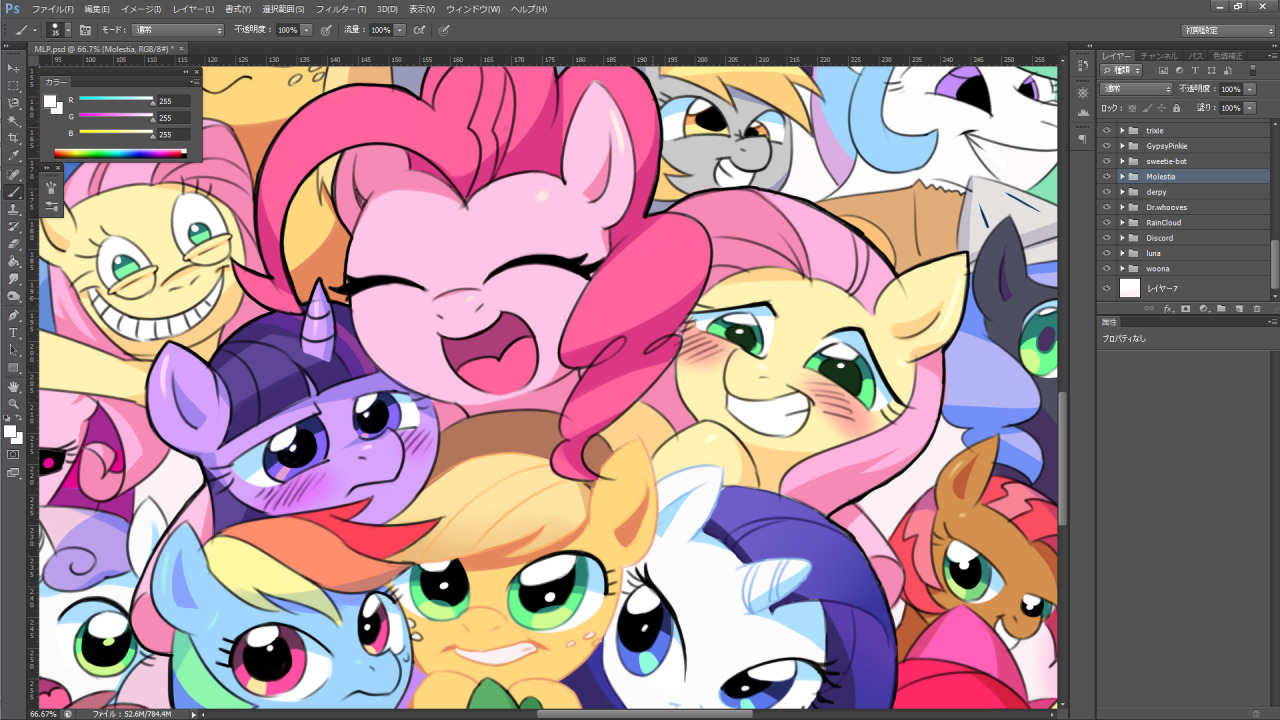
Task: Click the B value input field
Action: coord(173,134)
